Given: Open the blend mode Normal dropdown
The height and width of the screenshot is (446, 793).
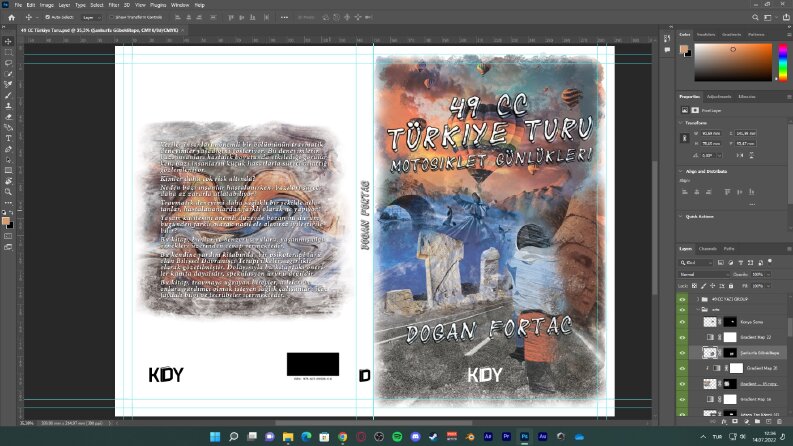Looking at the screenshot, I should click(703, 275).
